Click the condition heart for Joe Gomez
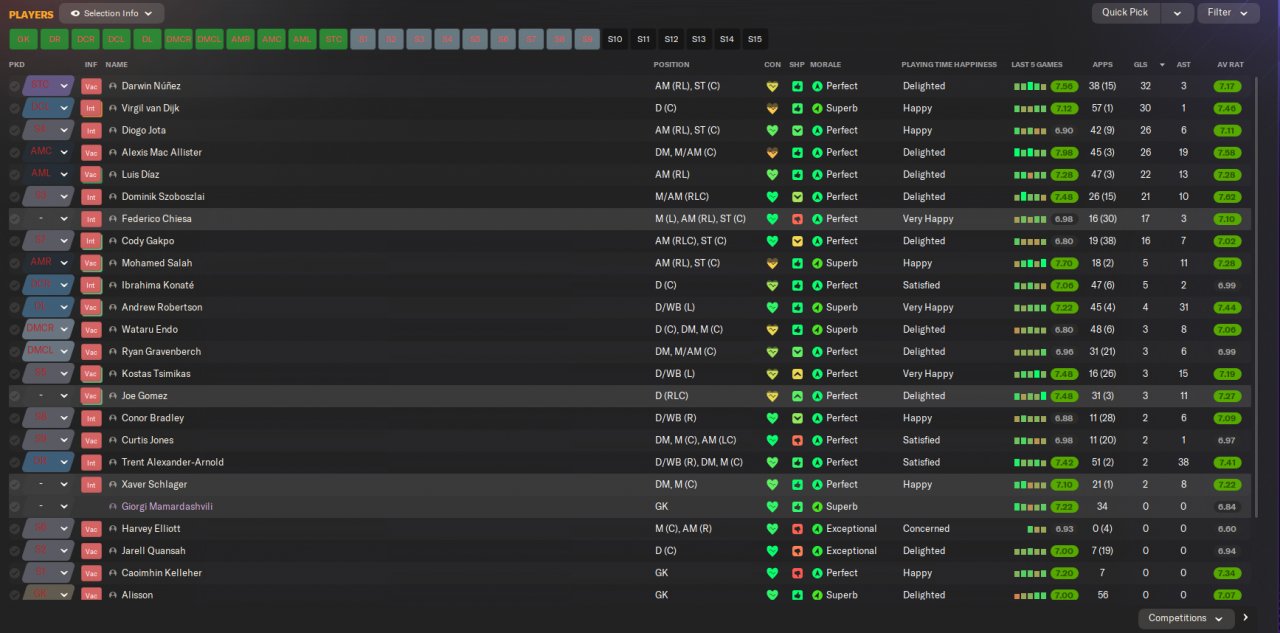This screenshot has width=1280, height=633. 771,396
